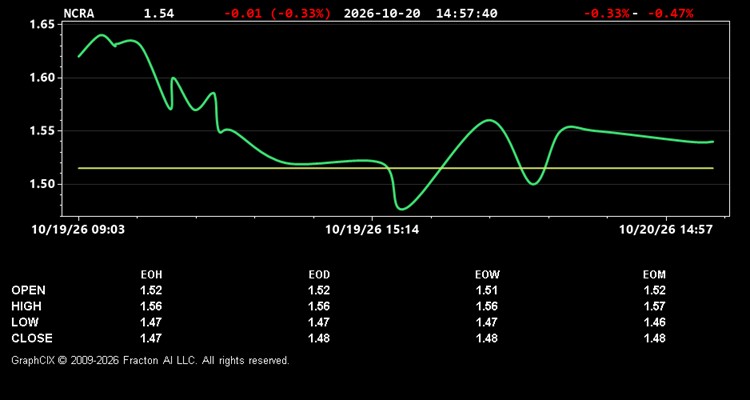Select the EOD column header

[319, 275]
